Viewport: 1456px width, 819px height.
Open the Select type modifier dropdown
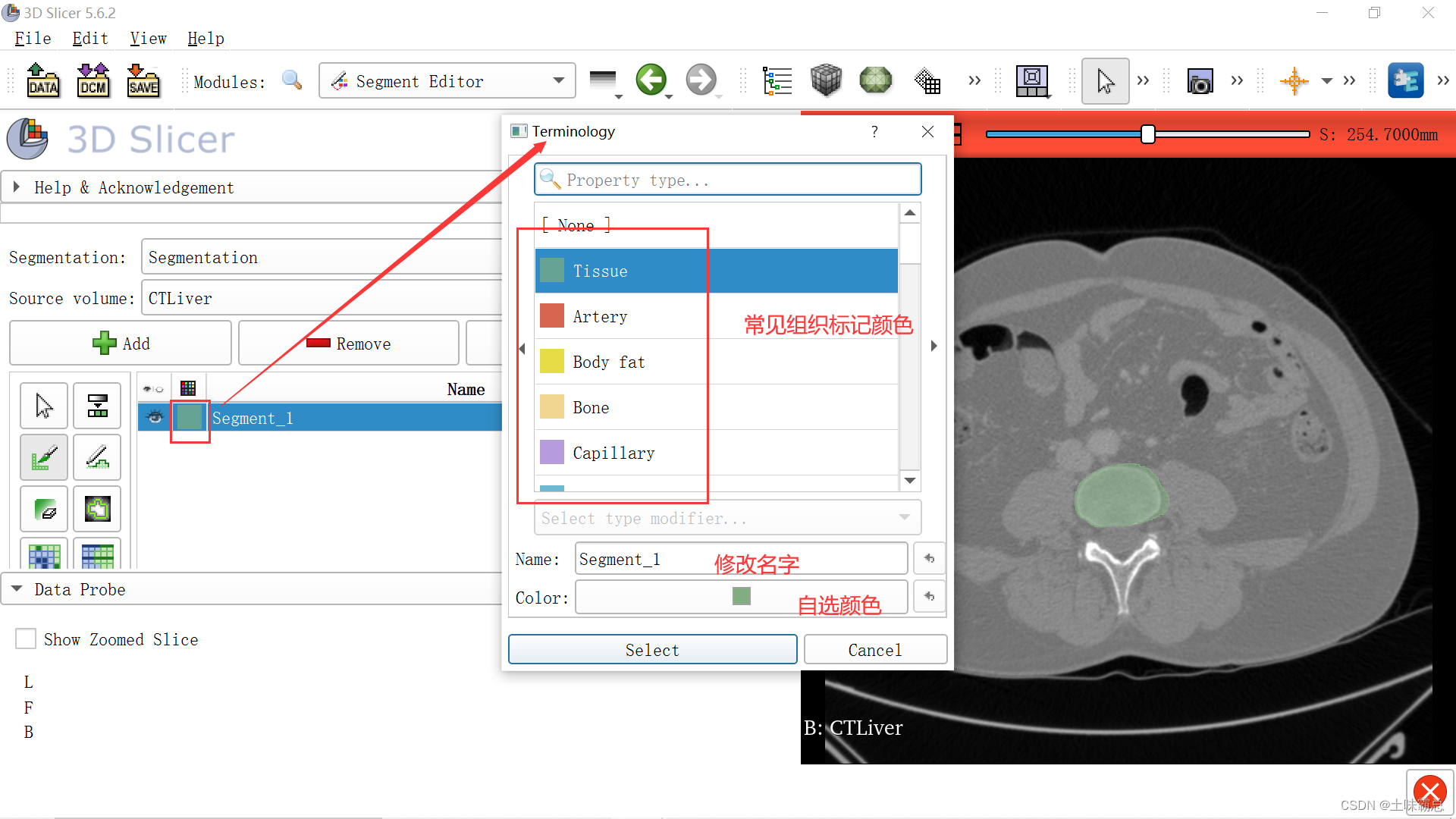pyautogui.click(x=726, y=518)
